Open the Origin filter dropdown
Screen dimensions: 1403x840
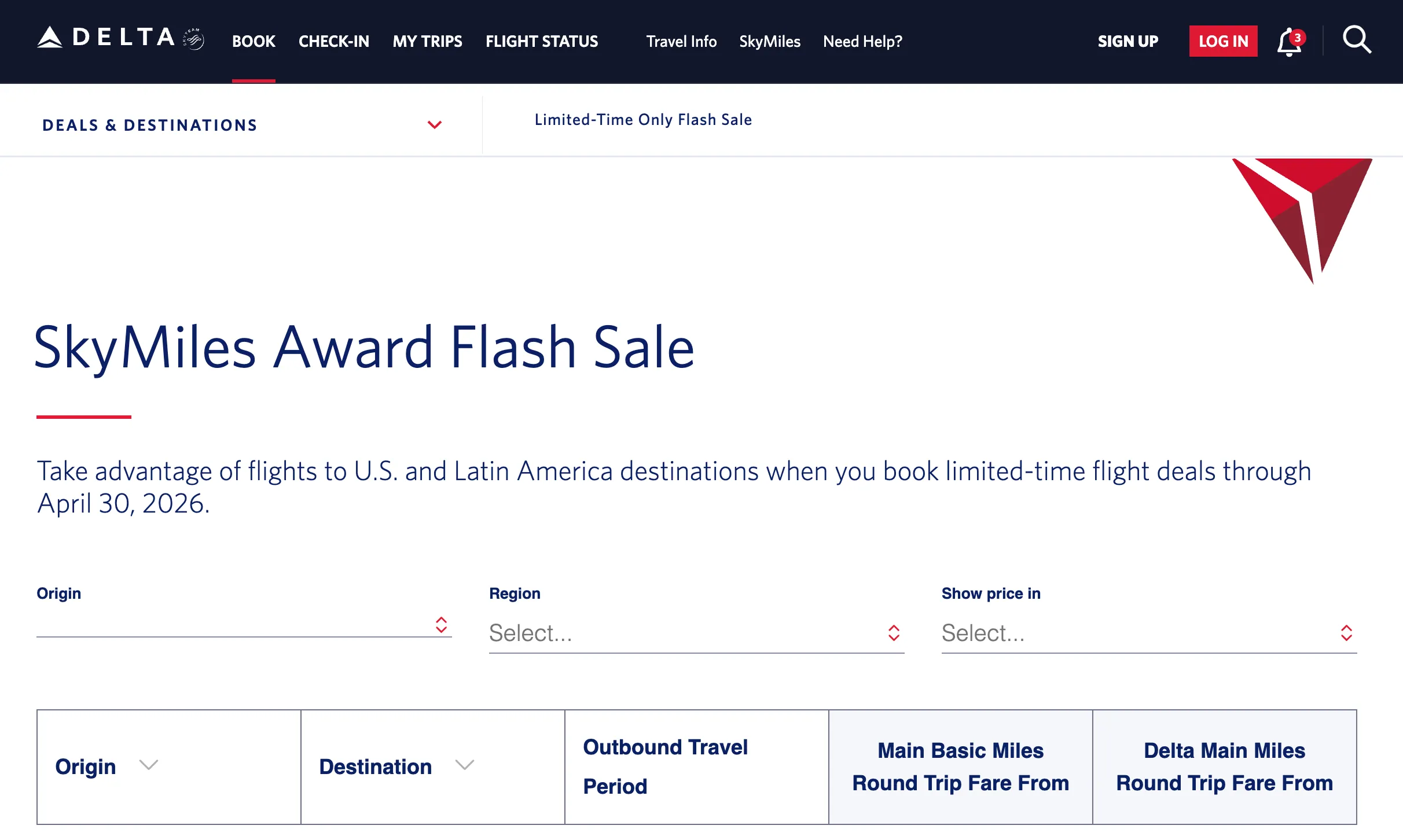tap(244, 625)
